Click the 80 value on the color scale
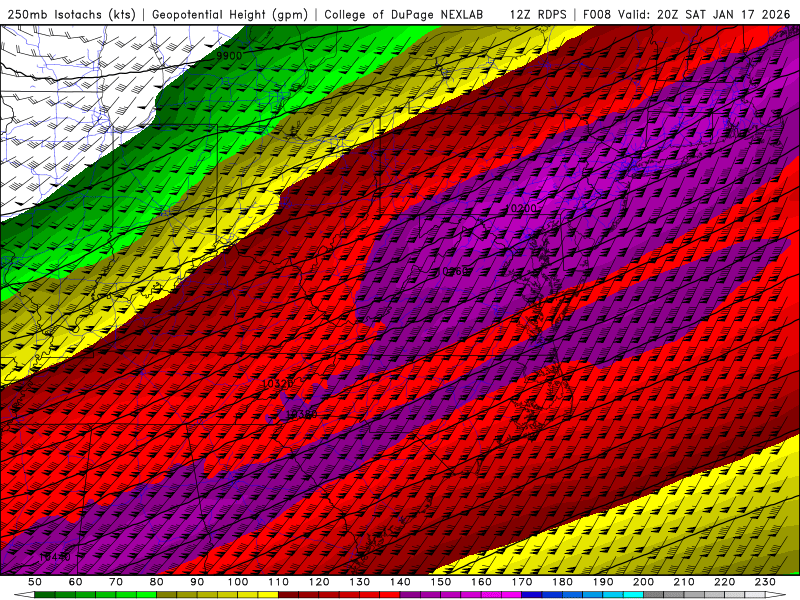 point(157,582)
